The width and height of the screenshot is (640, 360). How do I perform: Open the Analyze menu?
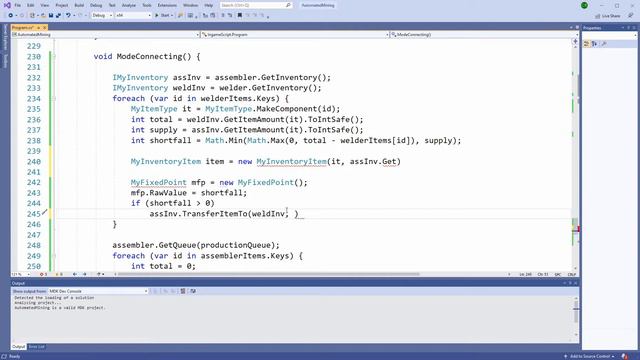129,5
